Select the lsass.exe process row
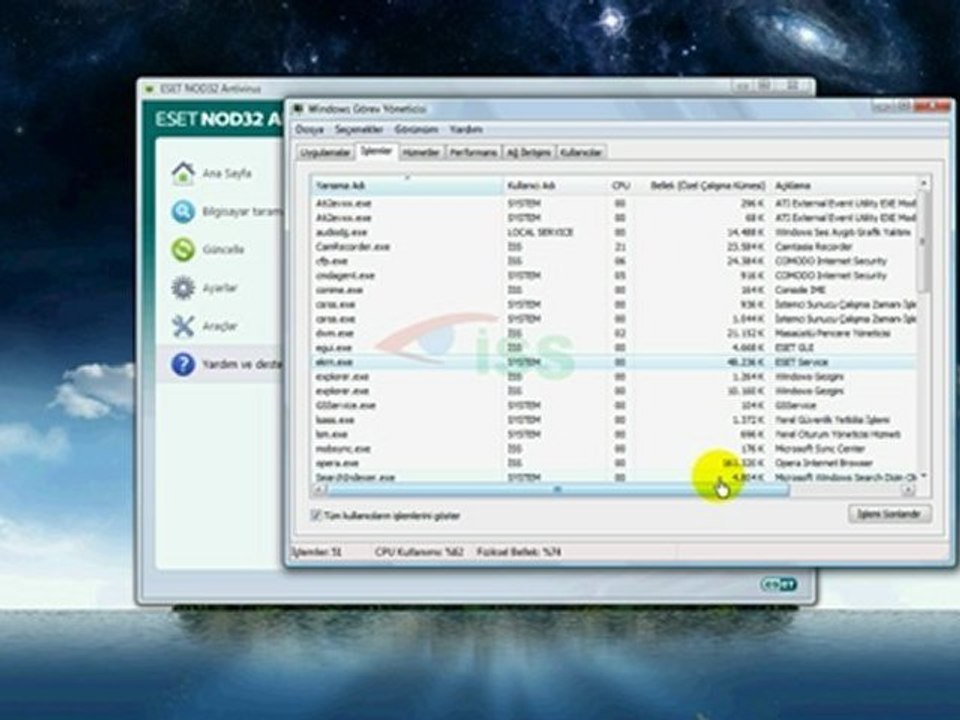Viewport: 960px width, 720px height. pyautogui.click(x=615, y=420)
